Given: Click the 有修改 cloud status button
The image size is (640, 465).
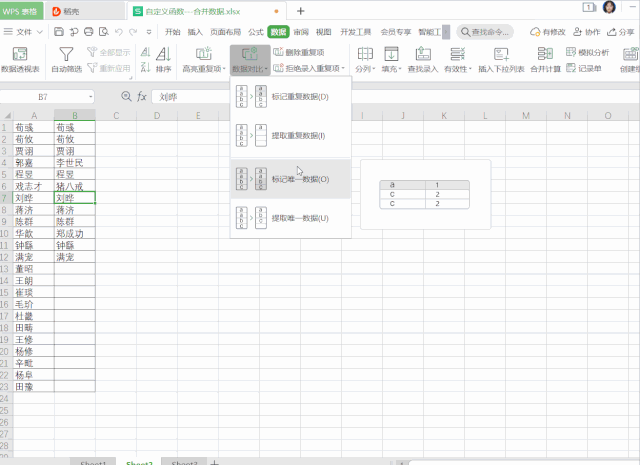Looking at the screenshot, I should pyautogui.click(x=547, y=32).
